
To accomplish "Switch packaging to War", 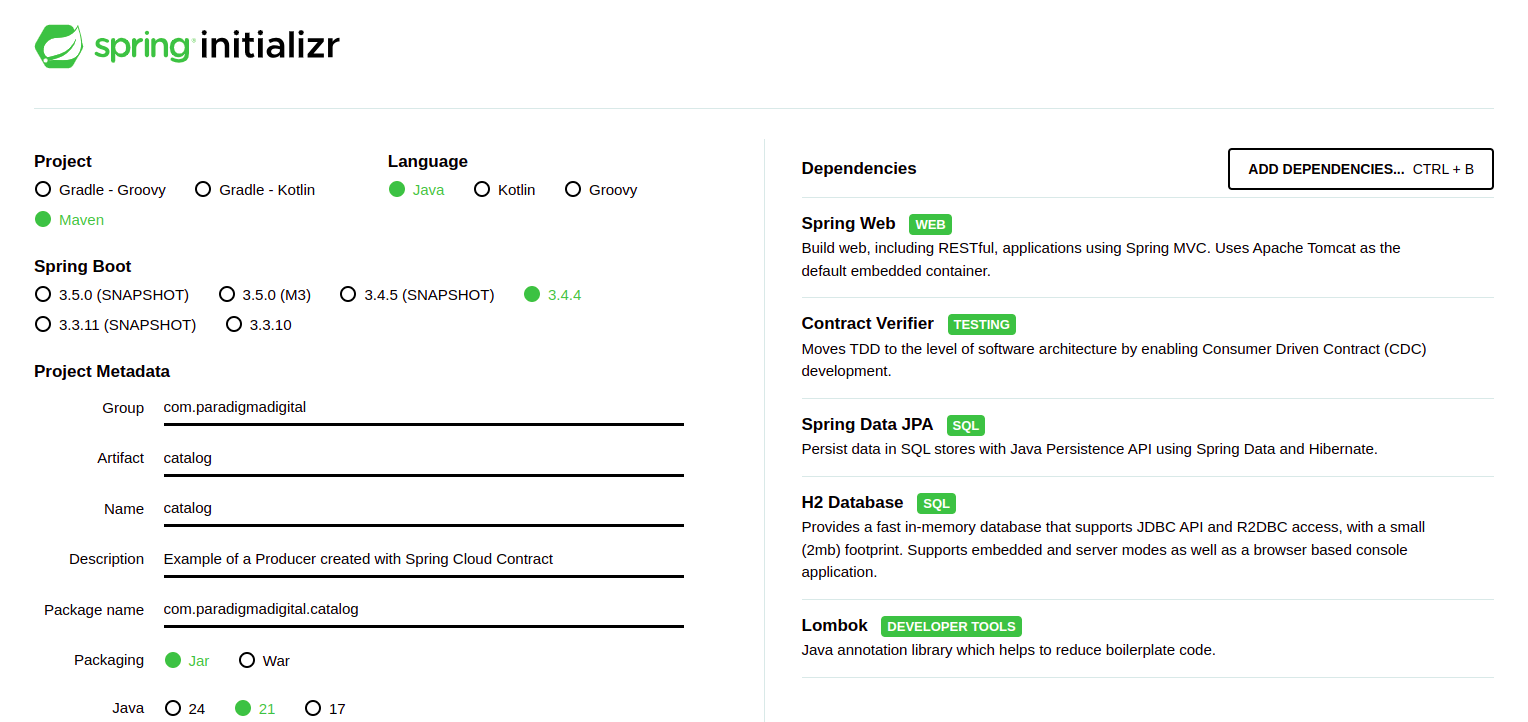I will 247,660.
